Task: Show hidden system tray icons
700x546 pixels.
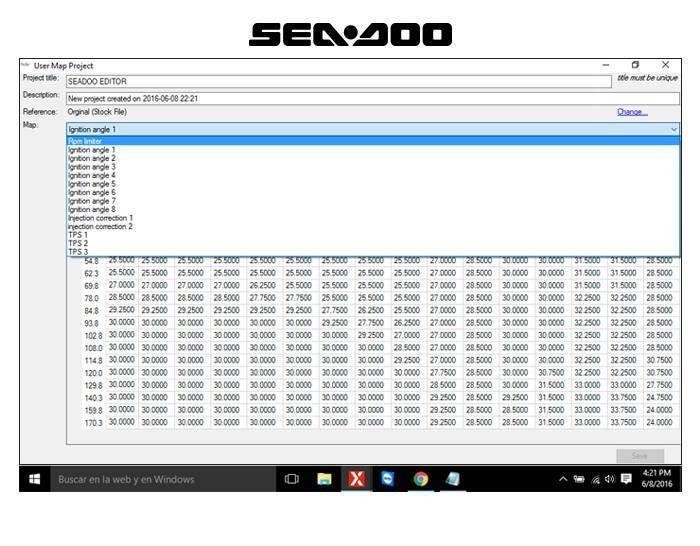Action: click(563, 479)
